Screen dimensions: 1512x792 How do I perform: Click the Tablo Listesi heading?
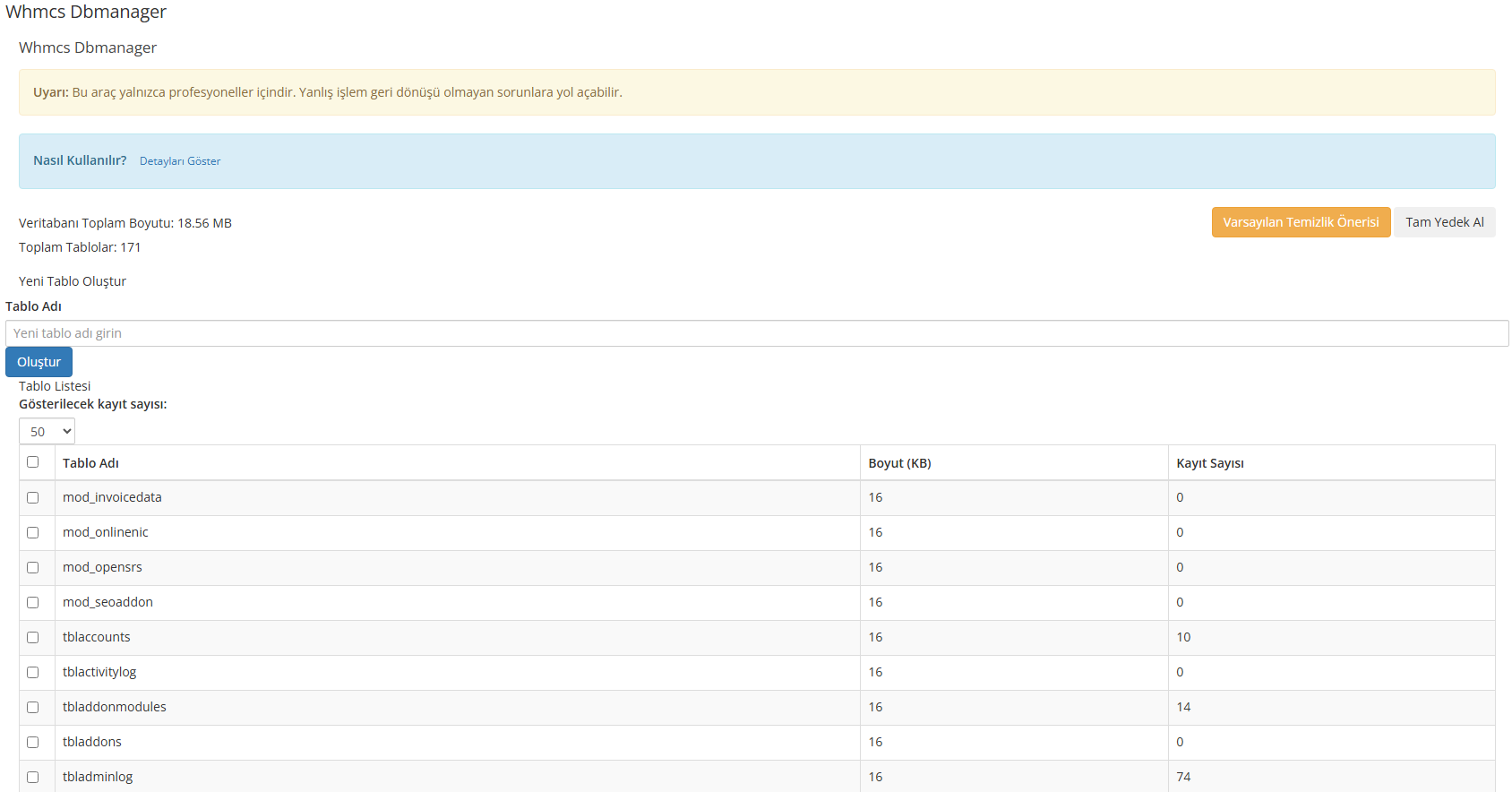pos(55,386)
